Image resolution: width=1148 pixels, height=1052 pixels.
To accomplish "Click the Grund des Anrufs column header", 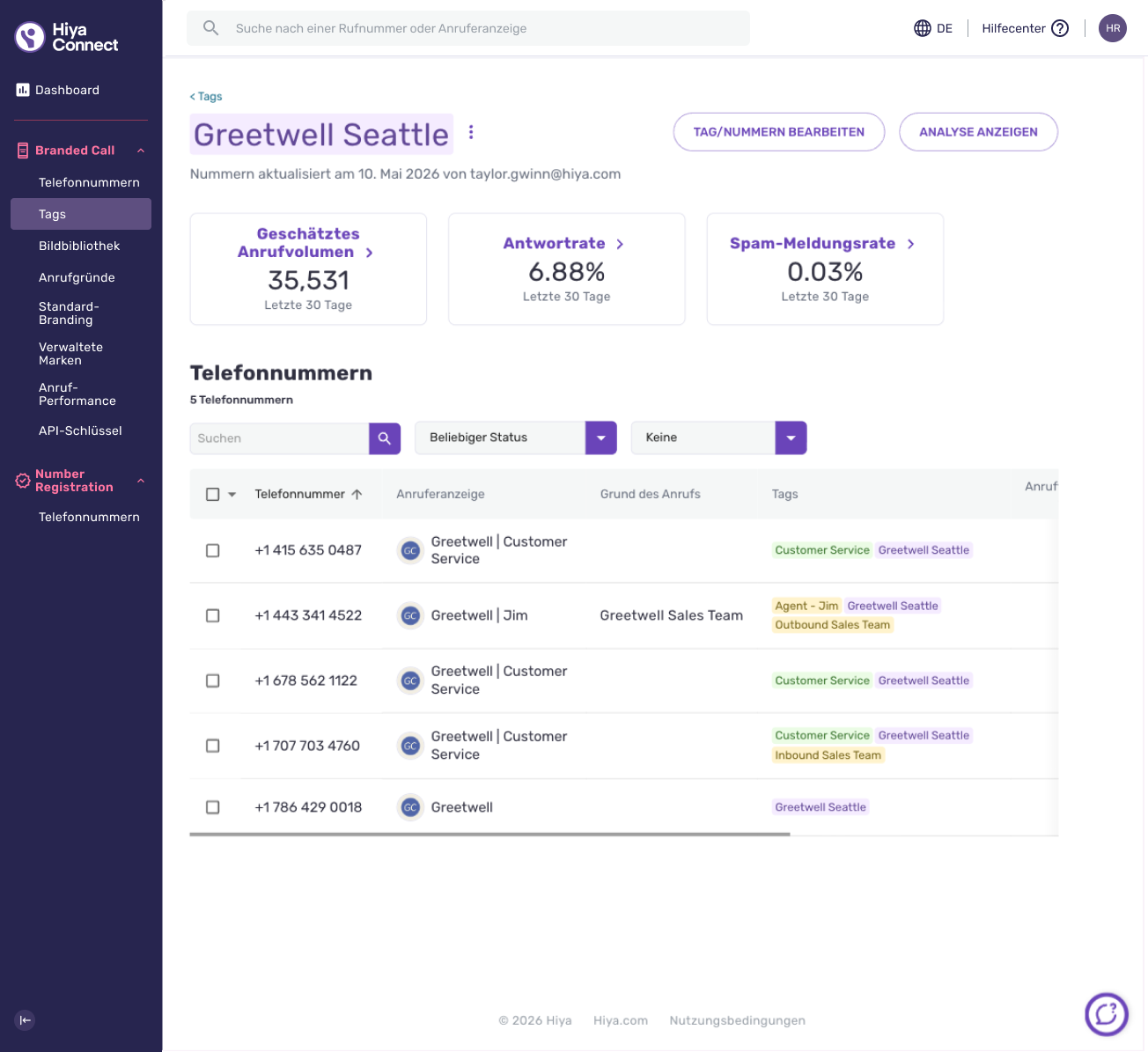I will point(651,495).
